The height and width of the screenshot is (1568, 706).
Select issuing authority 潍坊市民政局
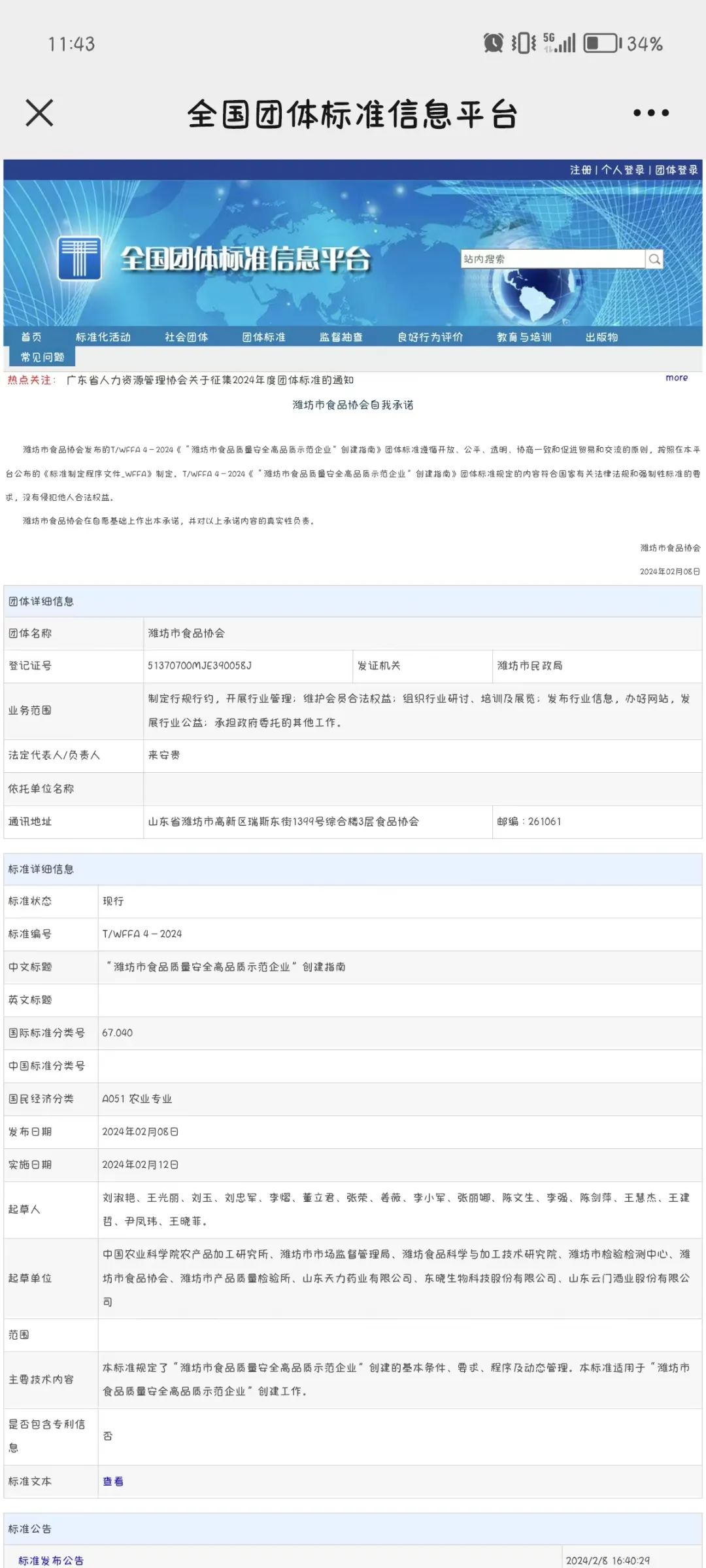click(529, 666)
